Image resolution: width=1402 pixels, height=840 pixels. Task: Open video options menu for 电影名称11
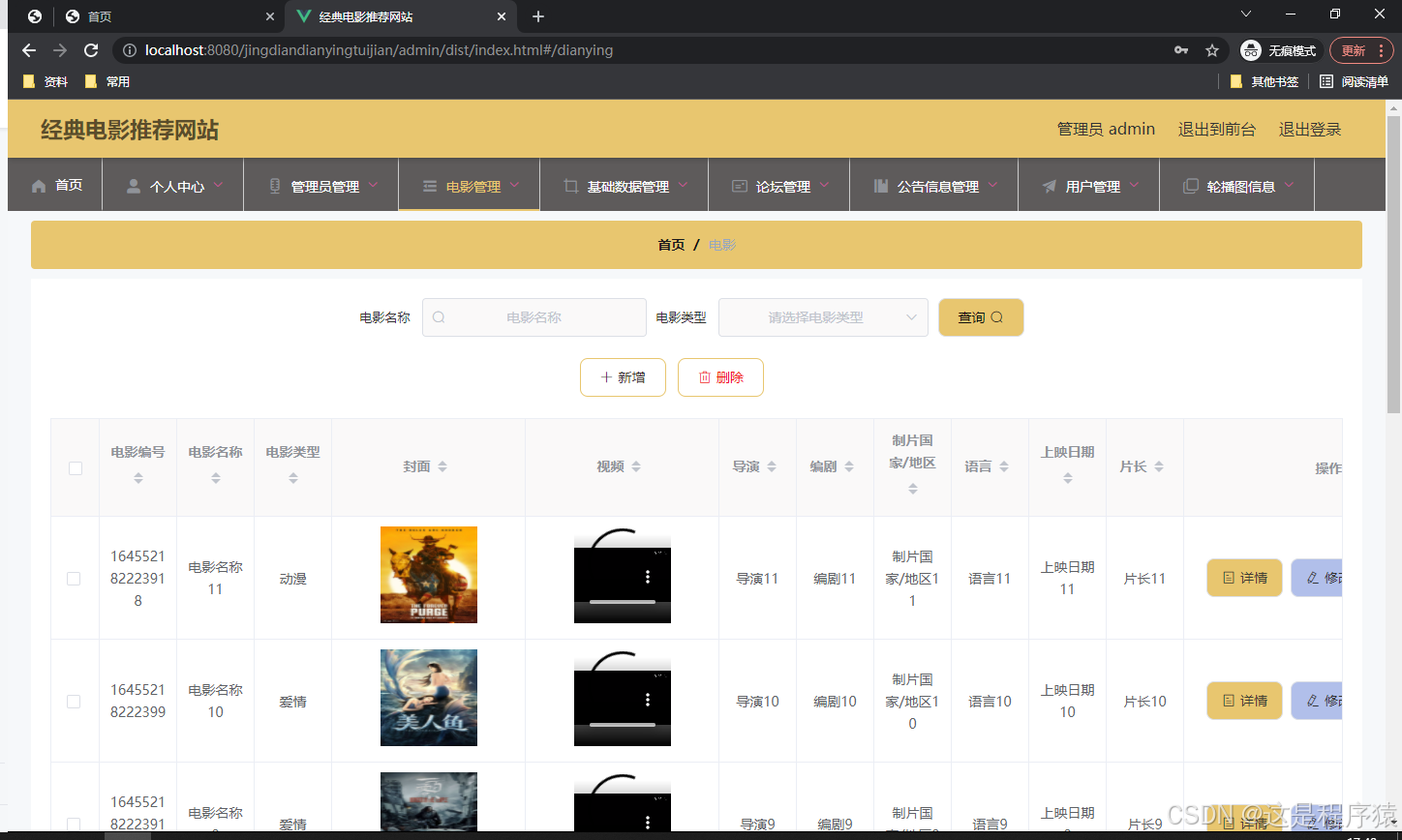[x=648, y=577]
